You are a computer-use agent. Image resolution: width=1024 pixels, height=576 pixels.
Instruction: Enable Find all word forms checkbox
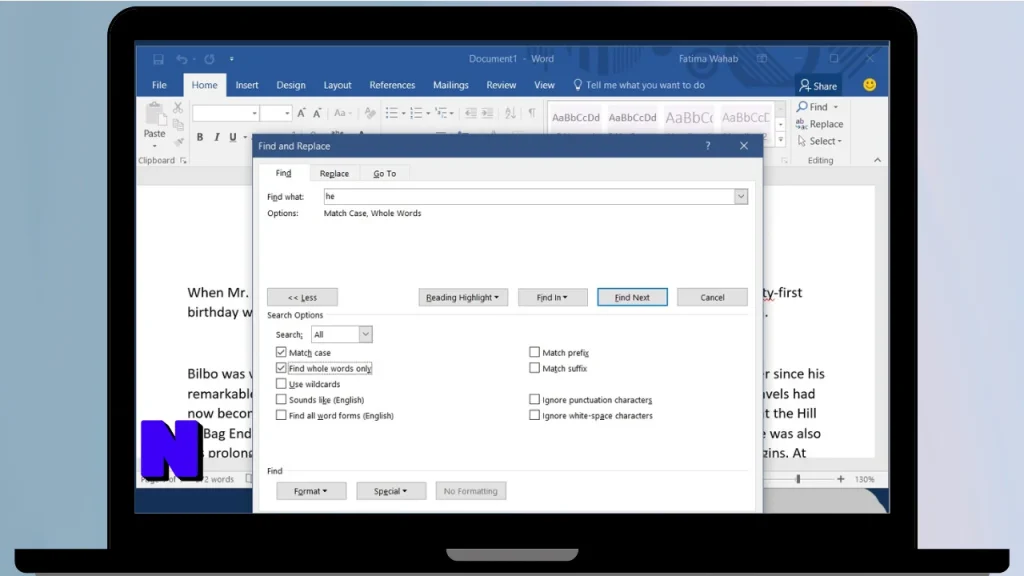pos(281,415)
